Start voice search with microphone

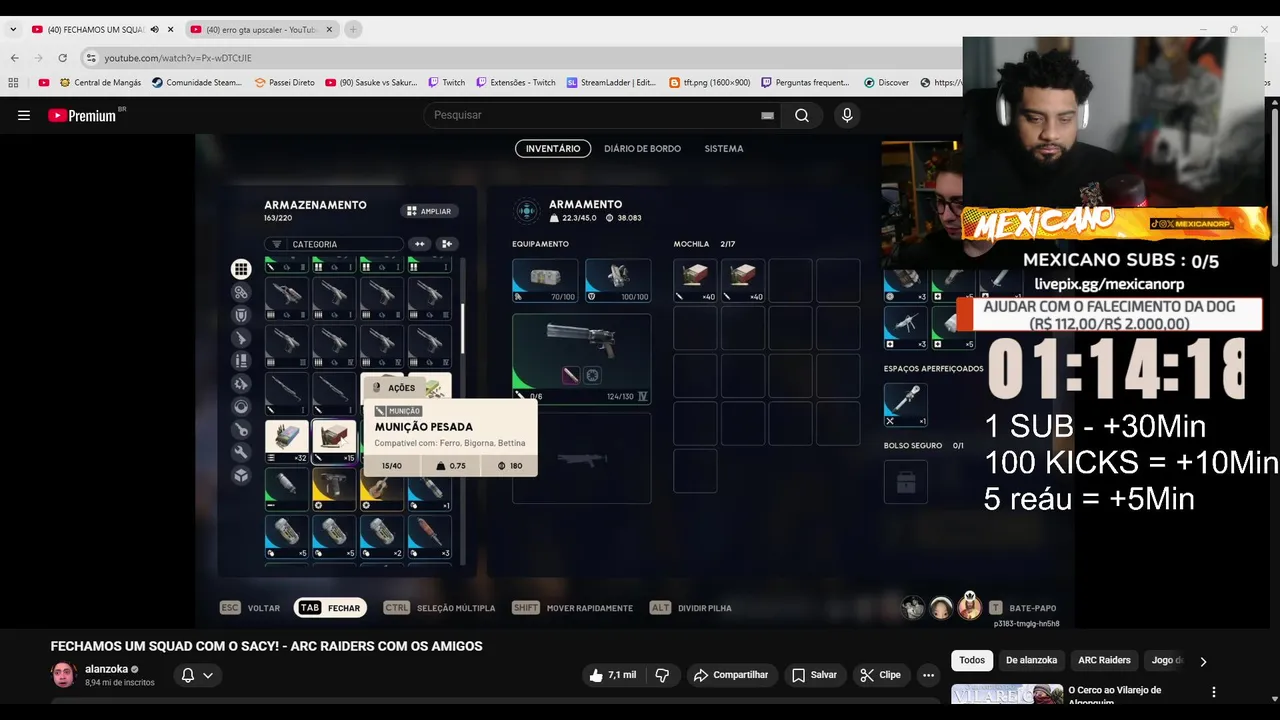847,115
